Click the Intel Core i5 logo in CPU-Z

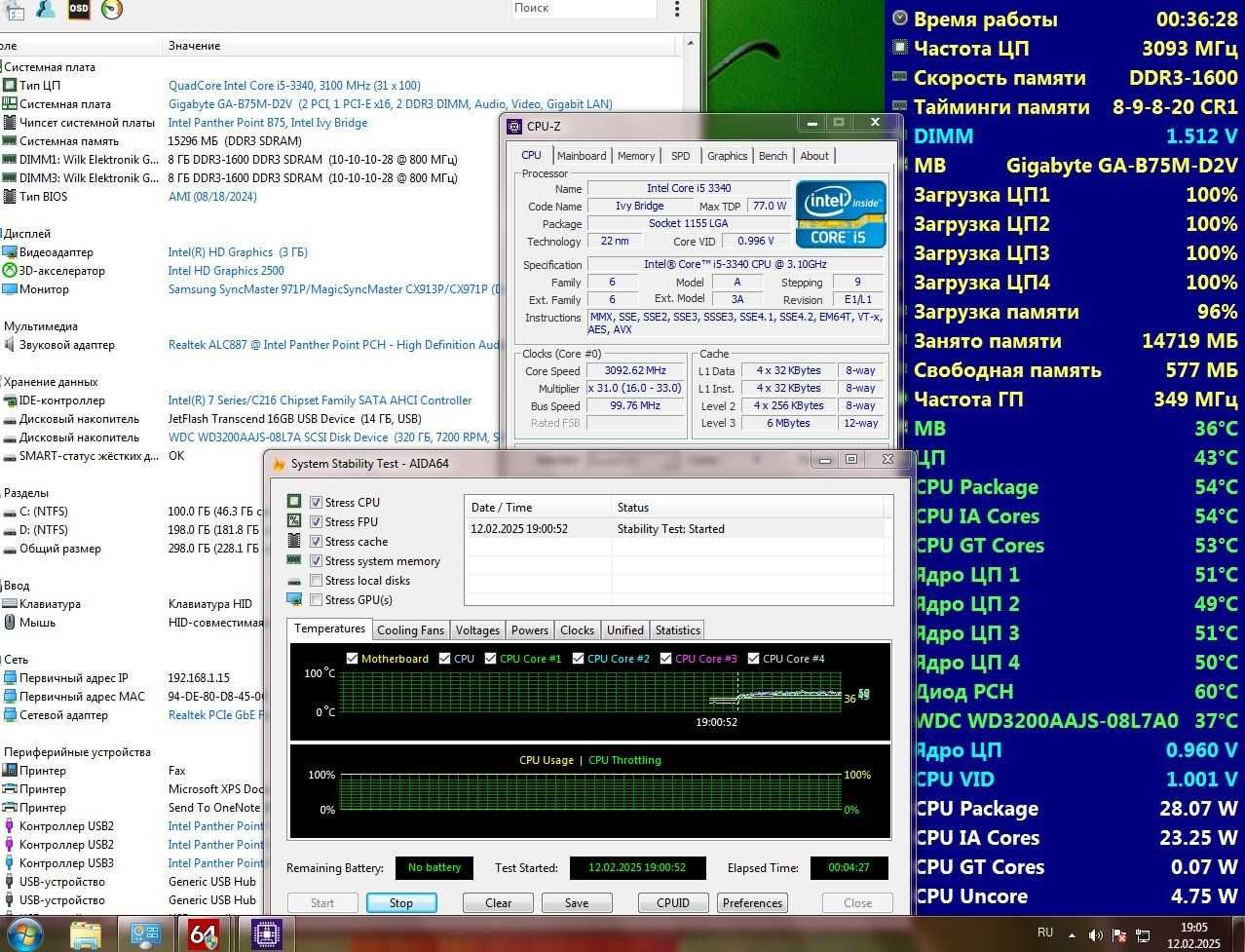pos(842,213)
